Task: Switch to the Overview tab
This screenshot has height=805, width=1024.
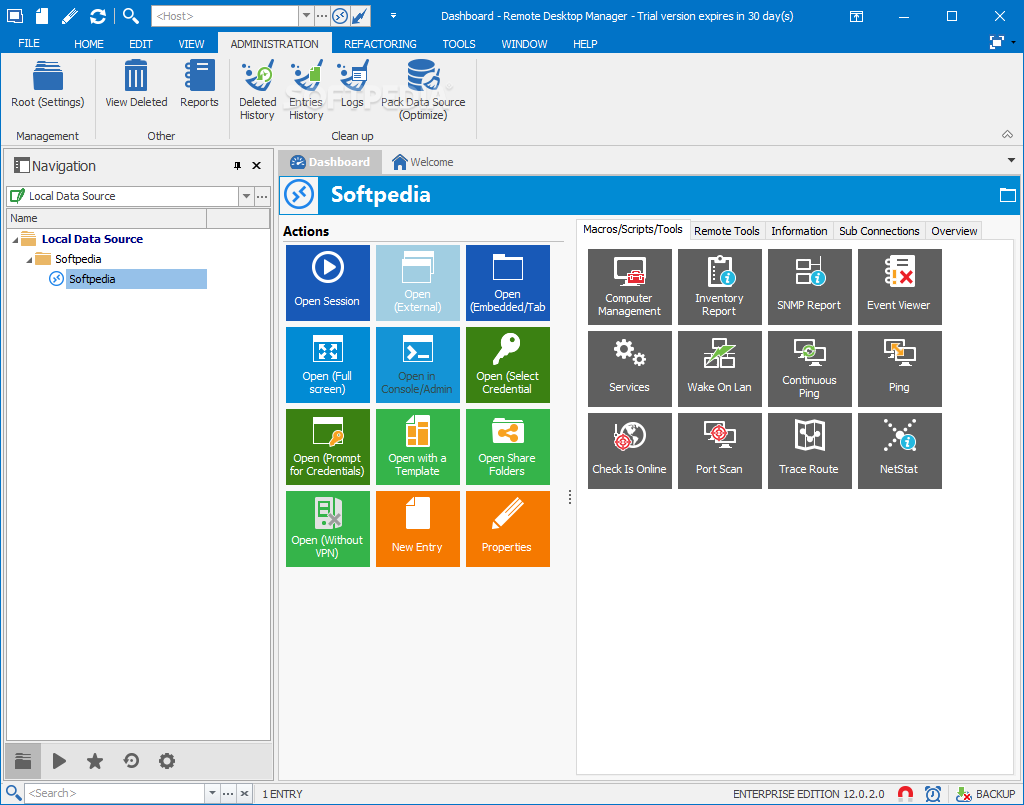Action: [953, 231]
